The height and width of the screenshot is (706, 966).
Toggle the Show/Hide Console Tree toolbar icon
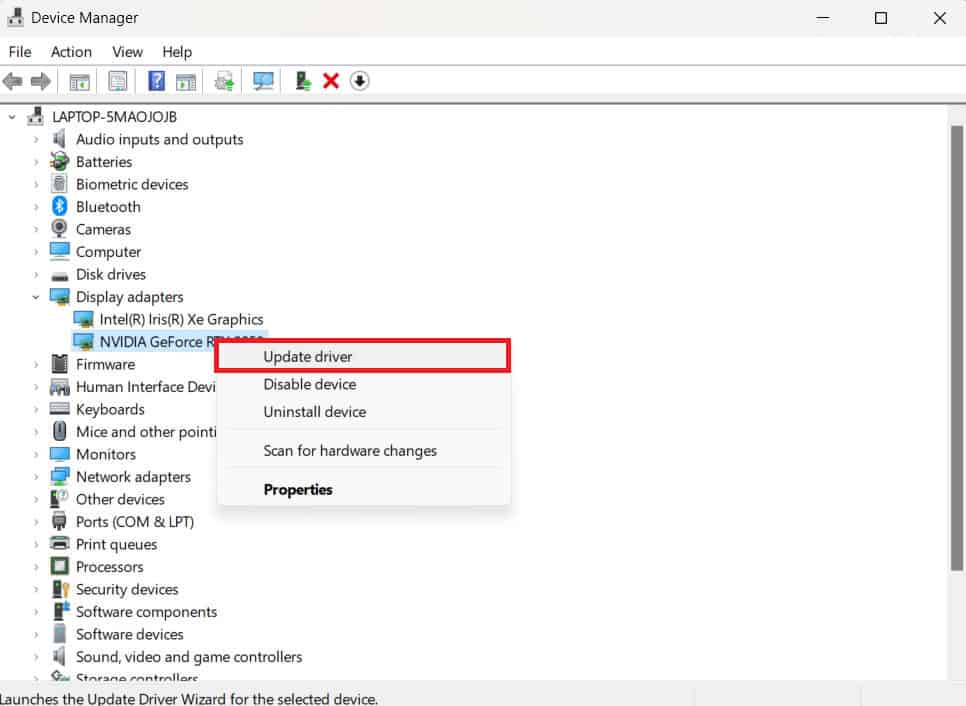click(79, 80)
